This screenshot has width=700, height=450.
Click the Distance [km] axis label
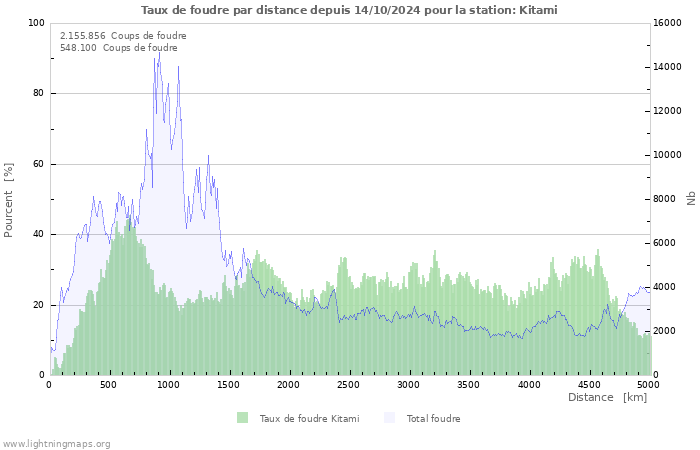[x=607, y=397]
